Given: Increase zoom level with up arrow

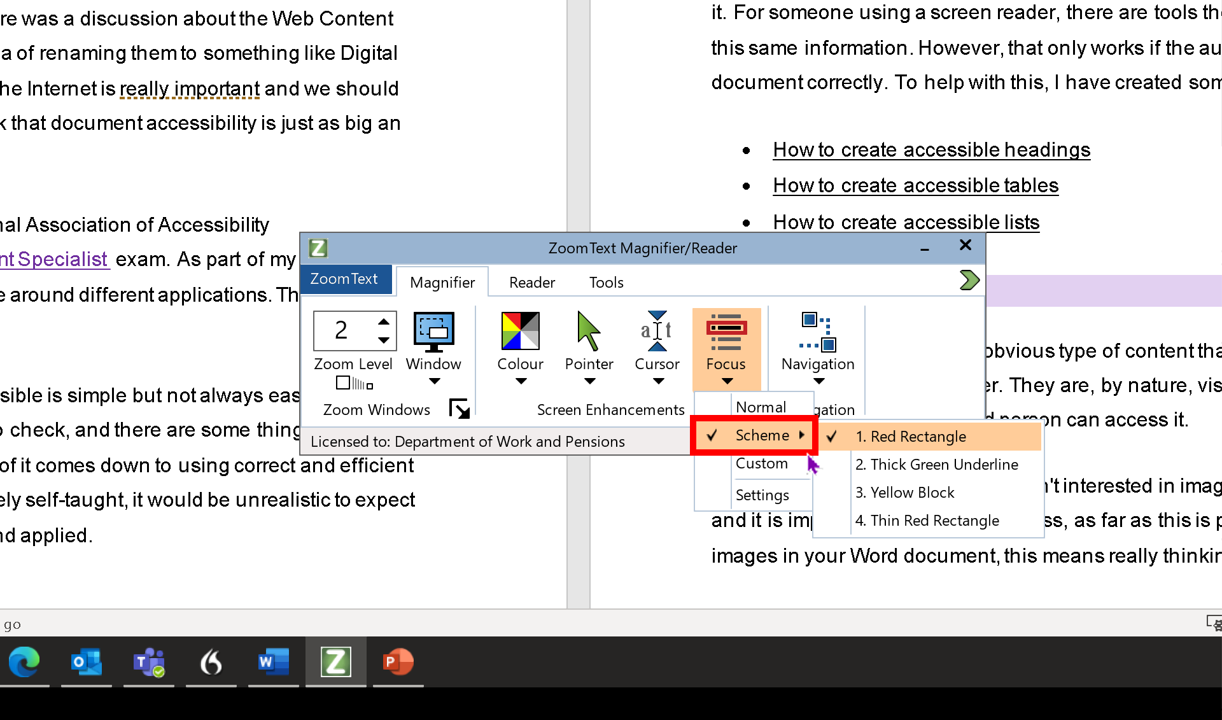Looking at the screenshot, I should [x=384, y=321].
